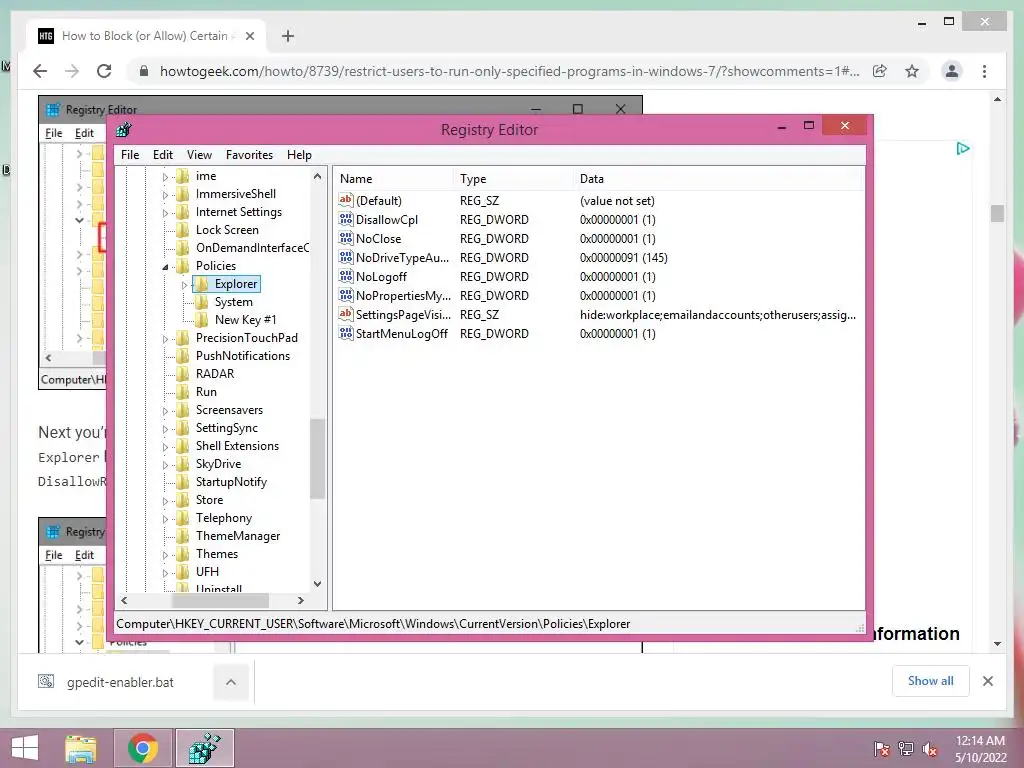Expand the ime key
The height and width of the screenshot is (768, 1024).
pos(165,176)
